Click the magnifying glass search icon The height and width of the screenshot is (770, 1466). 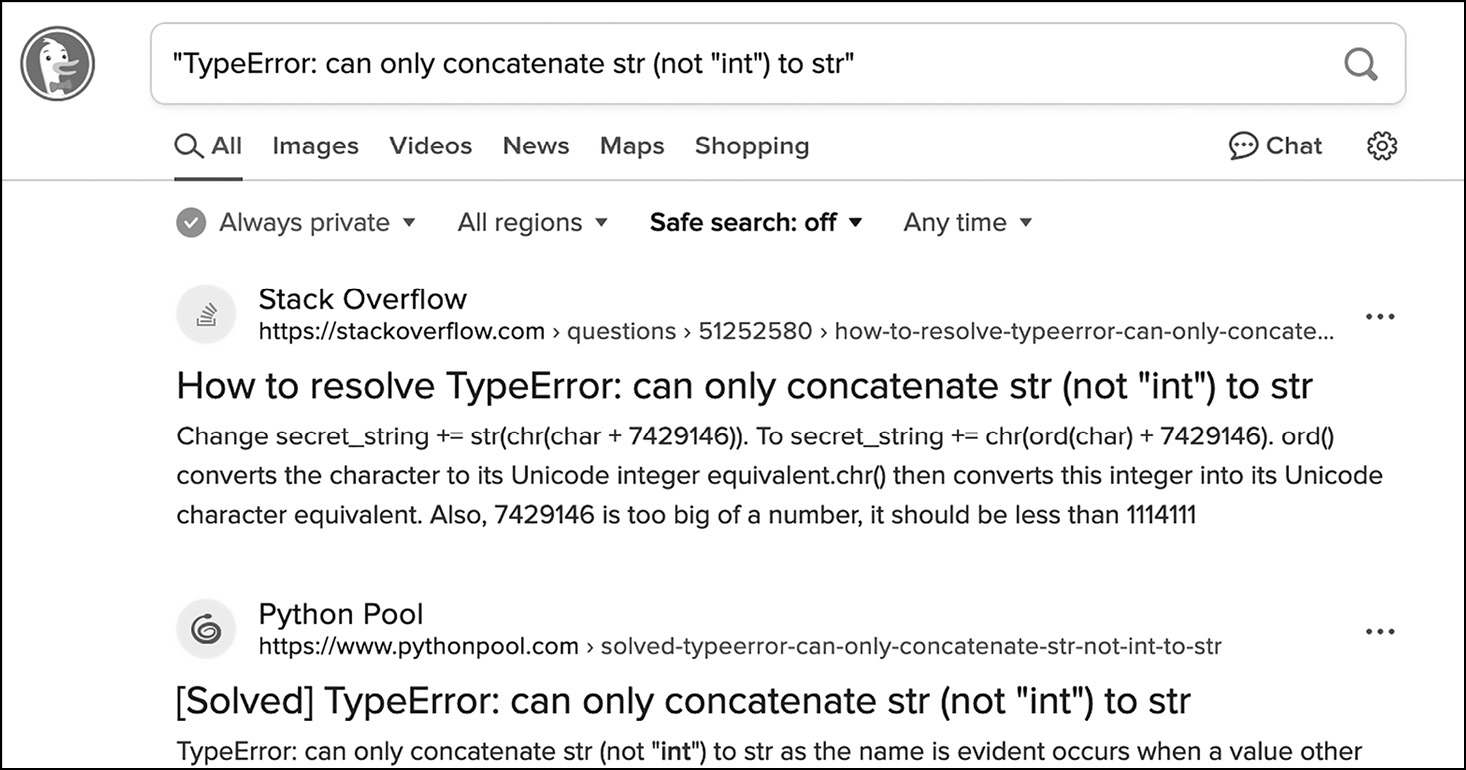point(1360,65)
